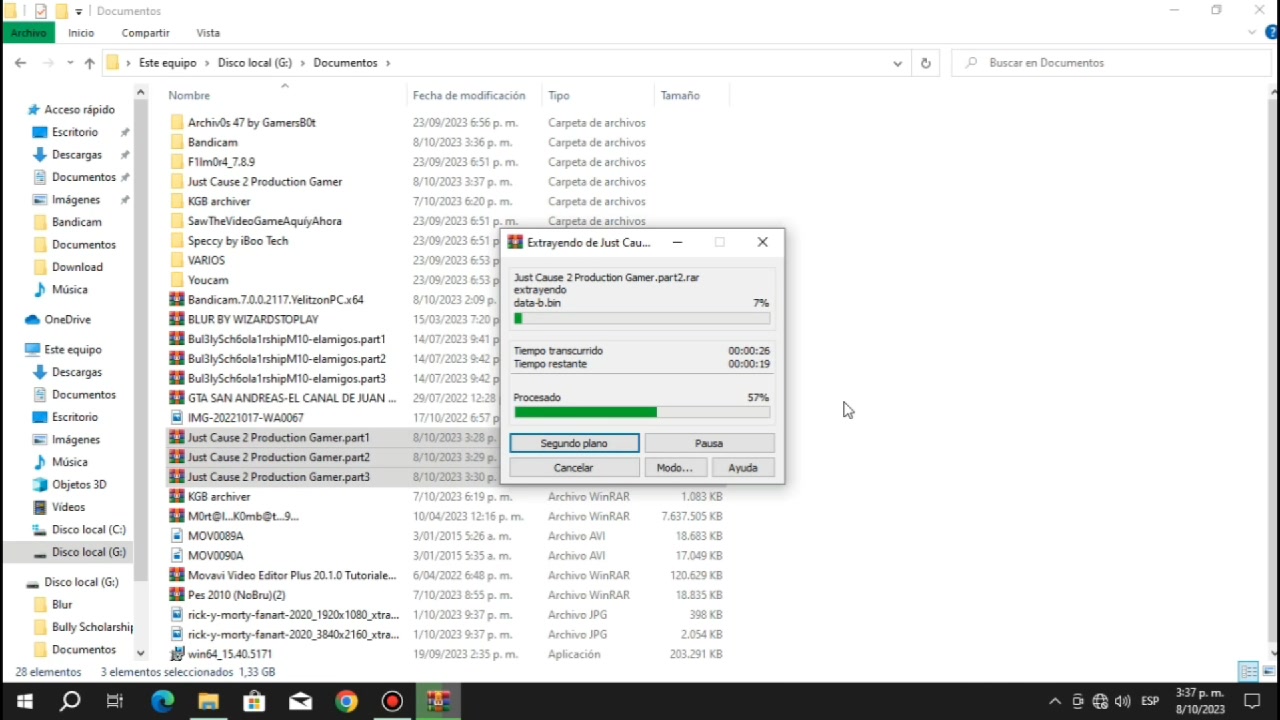Select Just Cause 2 Production Gamer folder
Screen dimensions: 1280x720
265,182
